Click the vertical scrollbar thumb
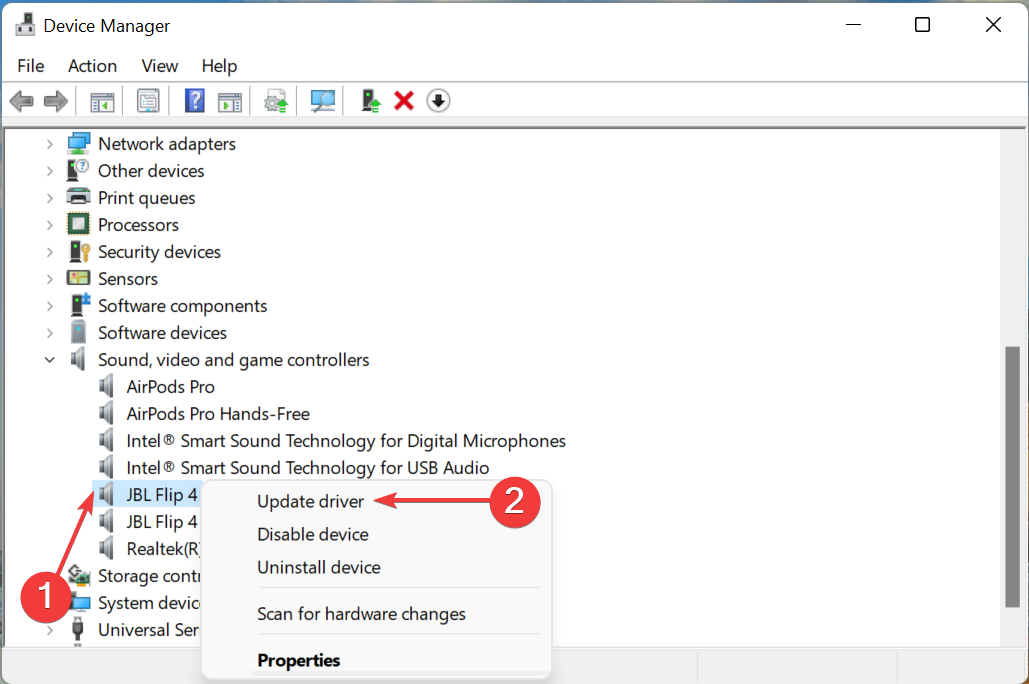Viewport: 1029px width, 684px height. (1012, 475)
